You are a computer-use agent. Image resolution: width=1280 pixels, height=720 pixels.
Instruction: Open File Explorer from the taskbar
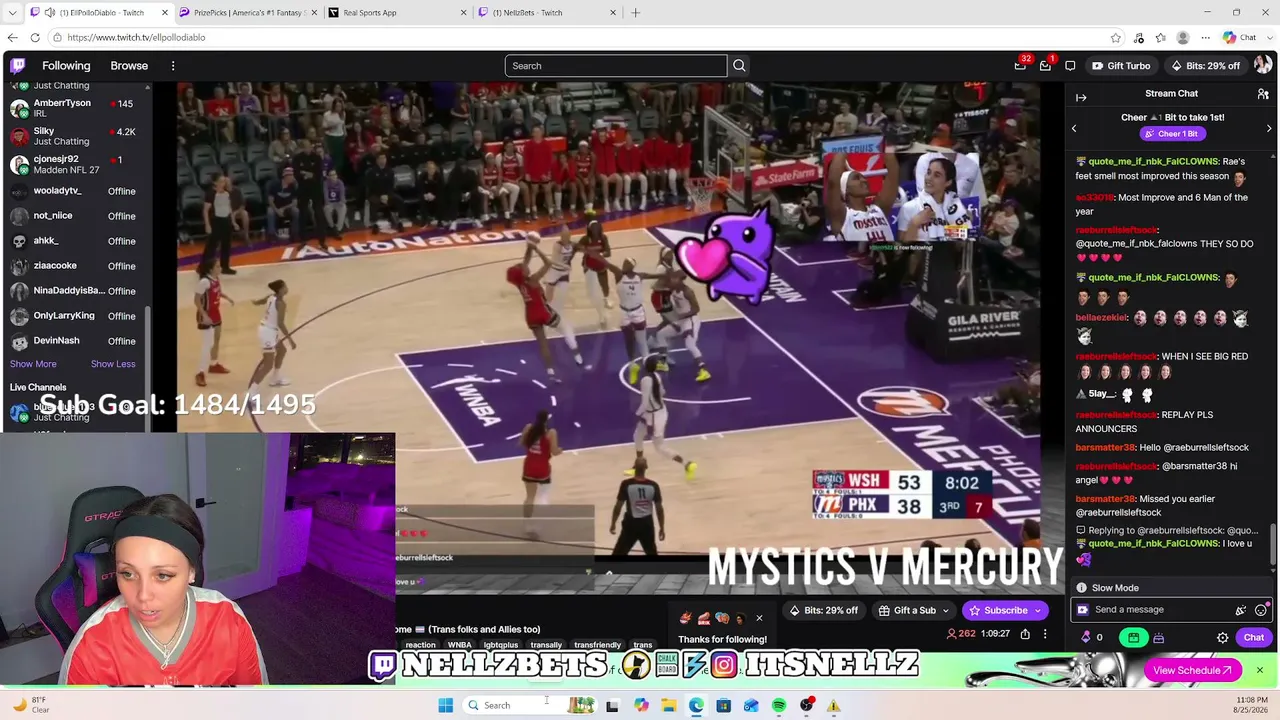tap(668, 706)
